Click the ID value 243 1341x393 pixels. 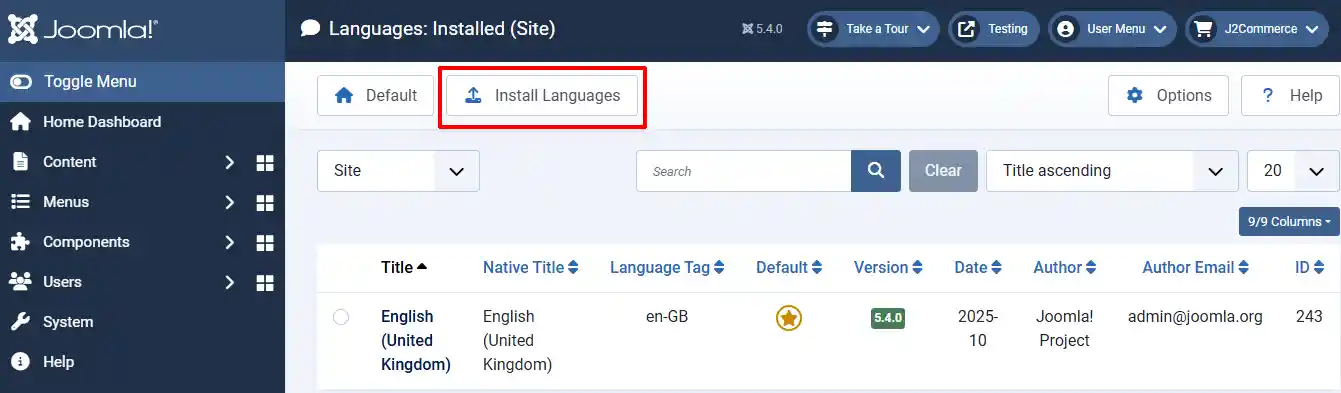click(1309, 317)
